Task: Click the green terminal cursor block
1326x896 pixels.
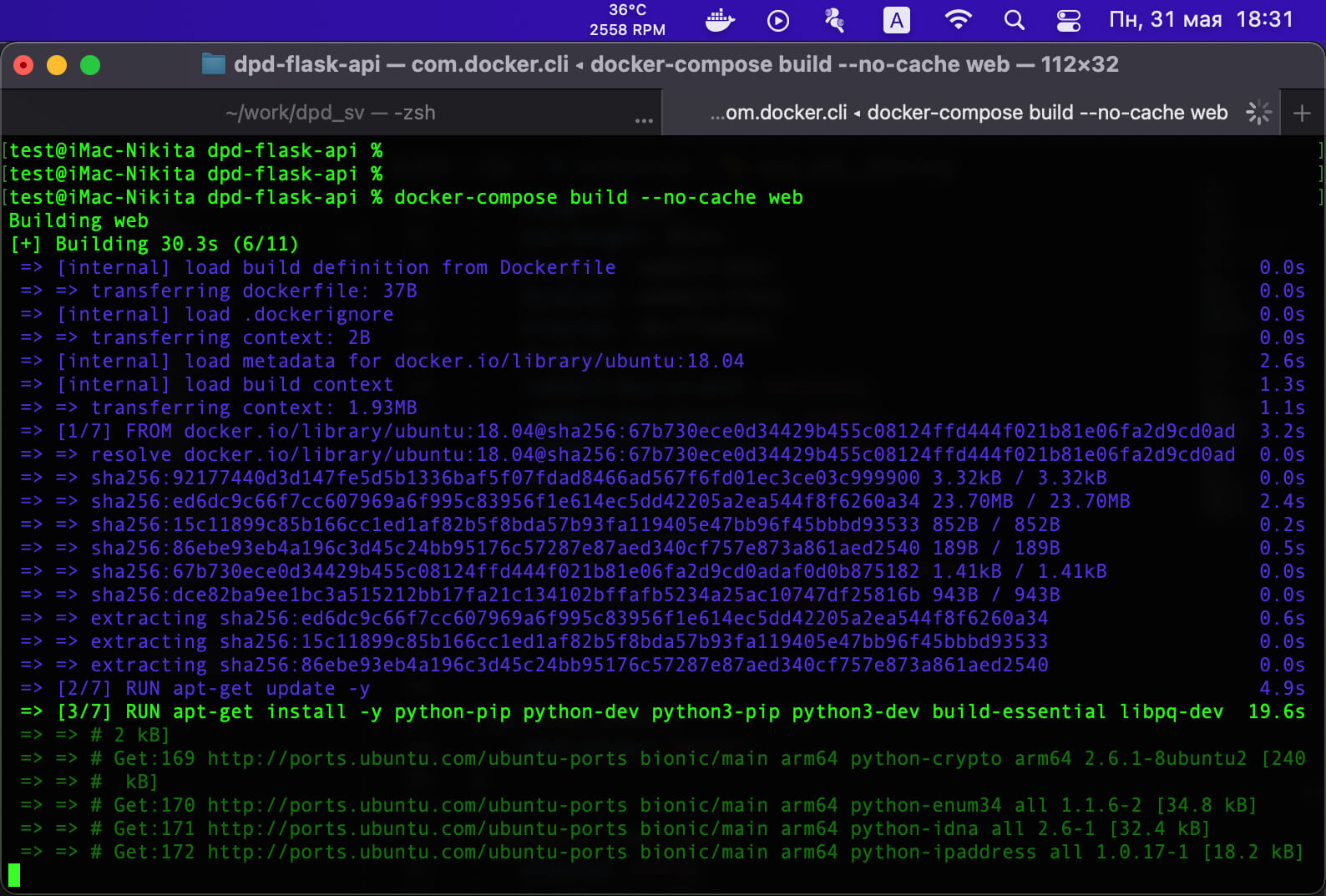Action: 14,874
